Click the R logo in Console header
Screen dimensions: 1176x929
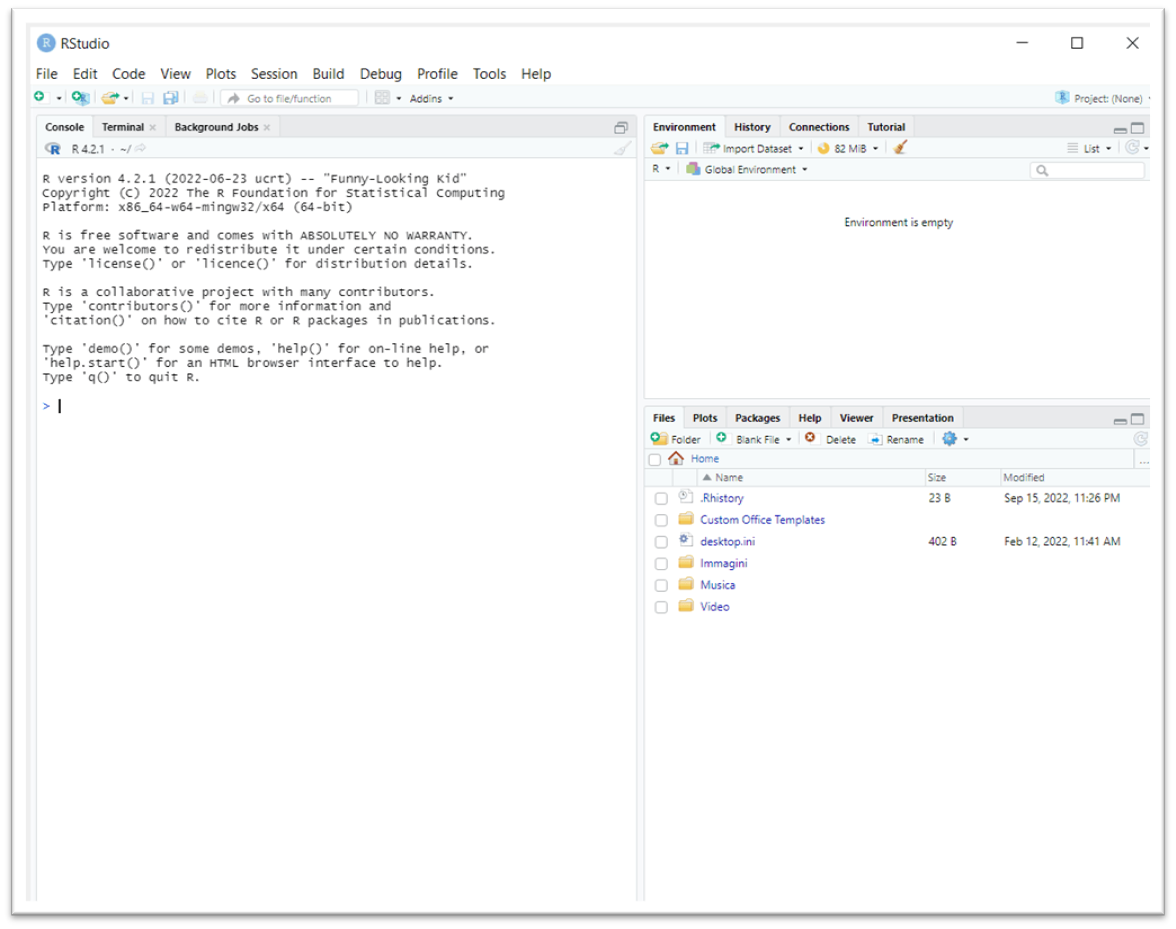click(x=52, y=148)
